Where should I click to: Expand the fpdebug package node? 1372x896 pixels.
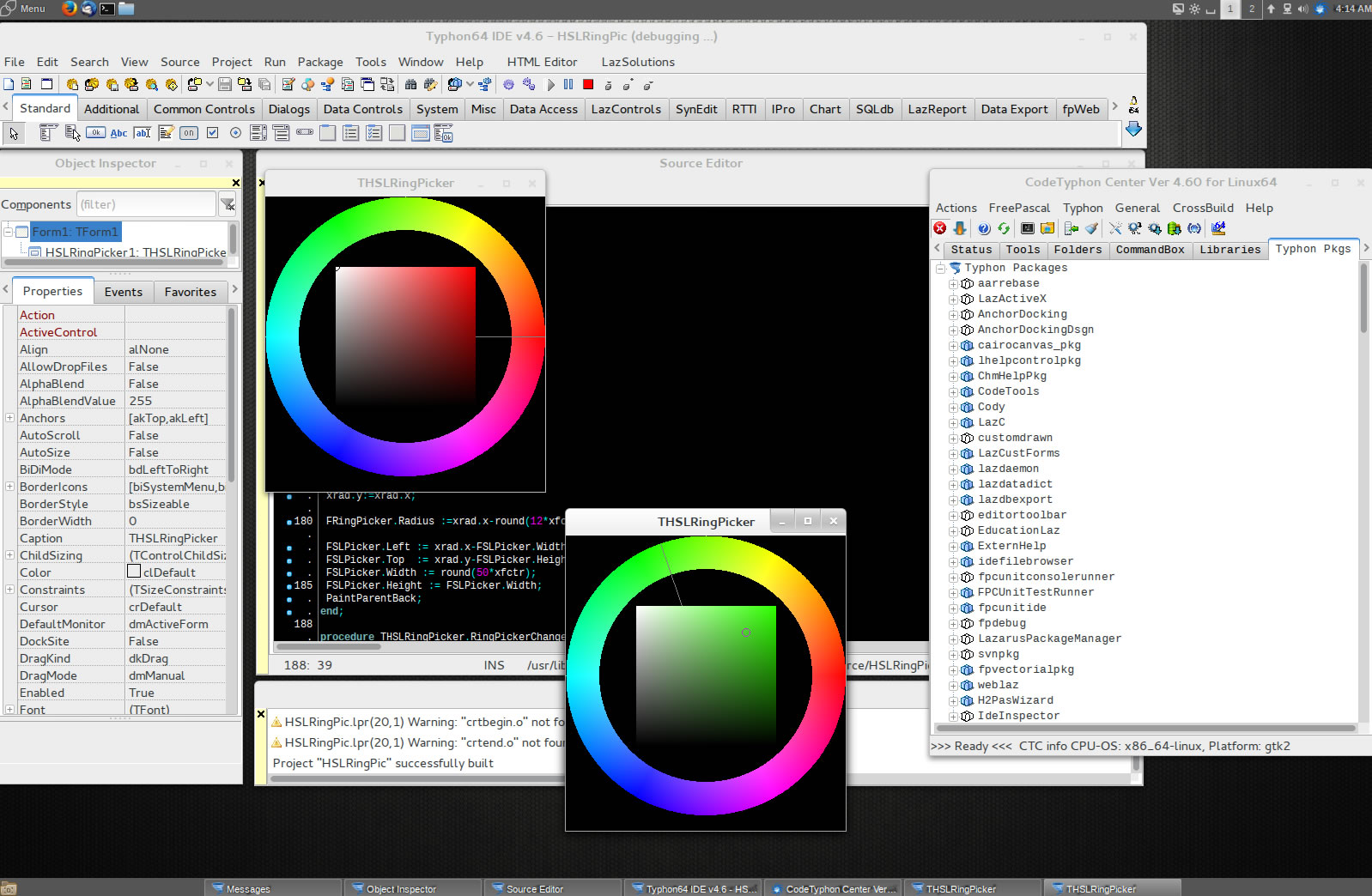[x=953, y=624]
